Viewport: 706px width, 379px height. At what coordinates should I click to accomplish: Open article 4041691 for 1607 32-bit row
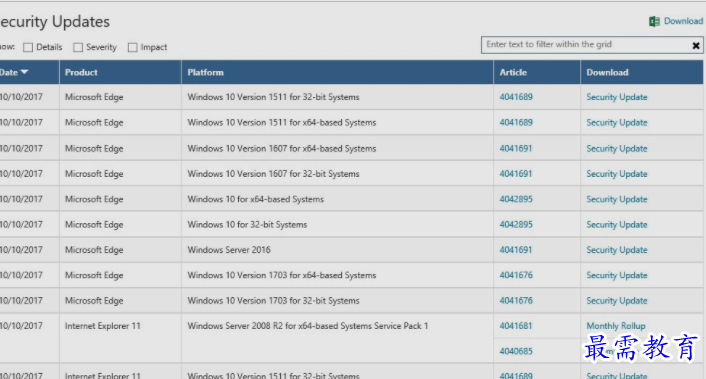click(516, 174)
